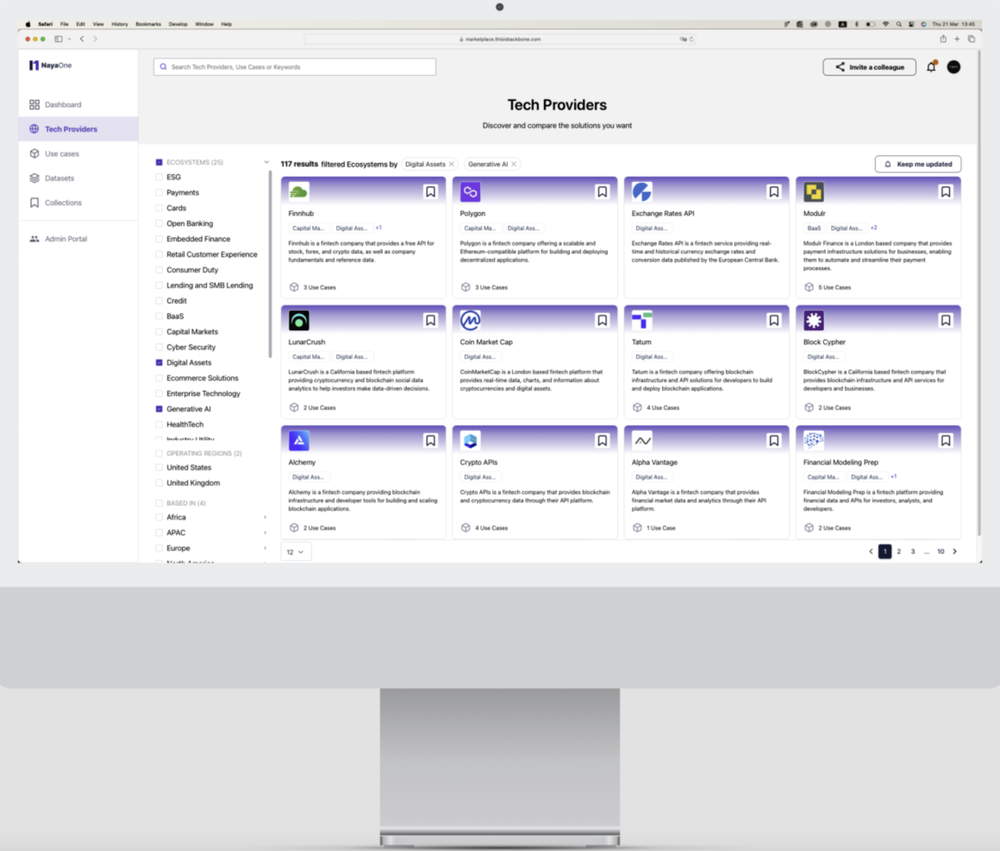Click the Search Tech Providers field
1000x851 pixels.
click(x=295, y=67)
